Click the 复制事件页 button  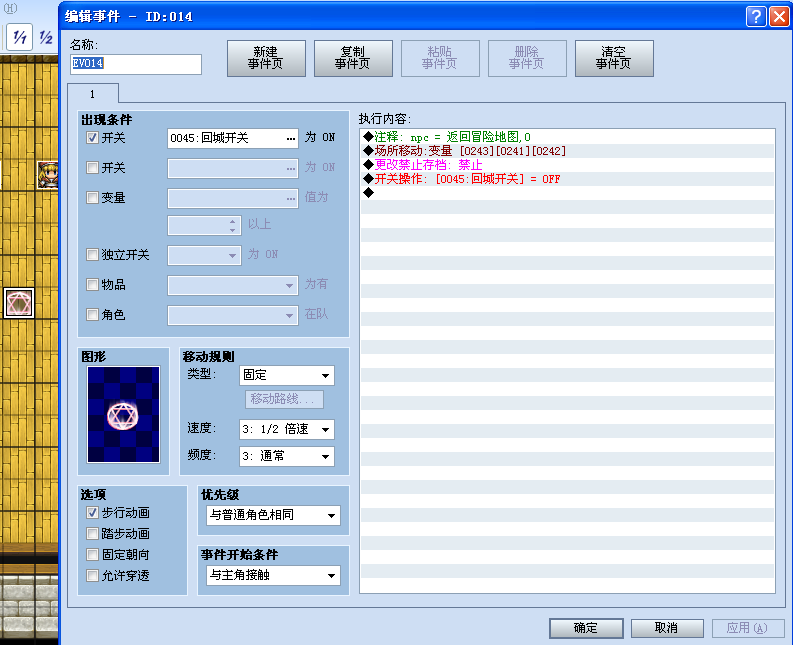pos(353,58)
